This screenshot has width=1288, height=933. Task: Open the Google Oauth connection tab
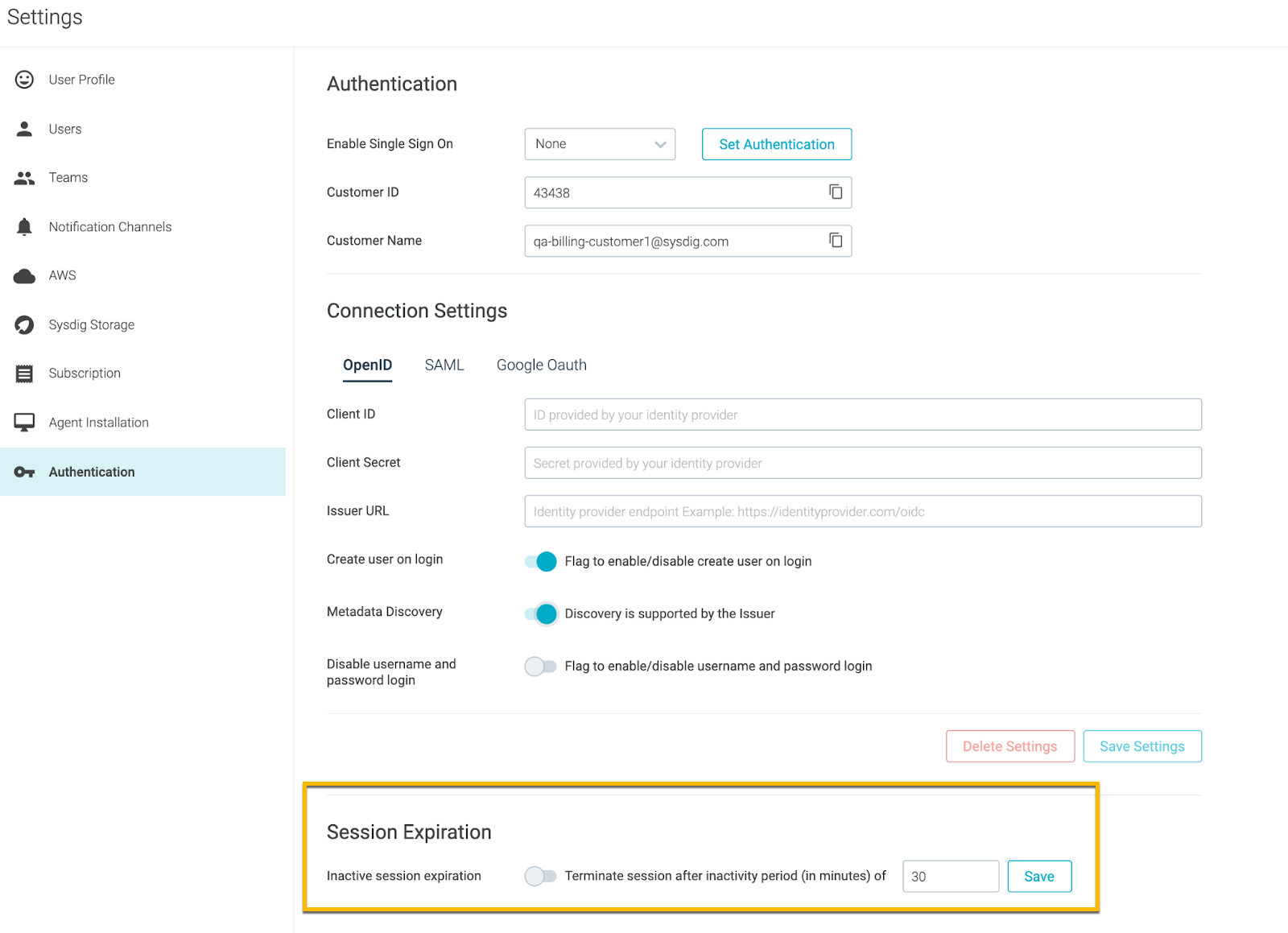pos(541,365)
